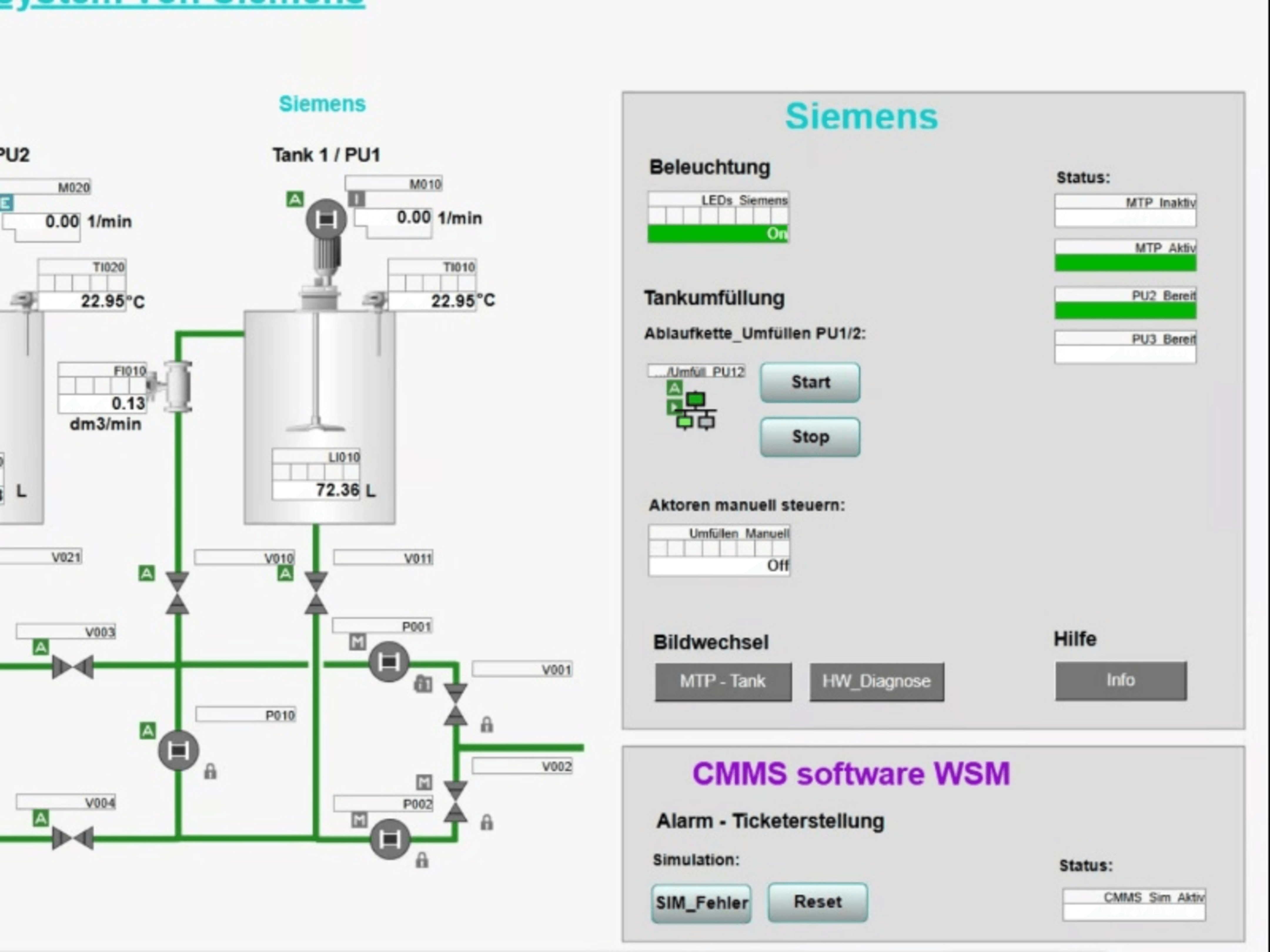Open pump P010 icon
Image resolution: width=1270 pixels, height=952 pixels.
click(178, 751)
